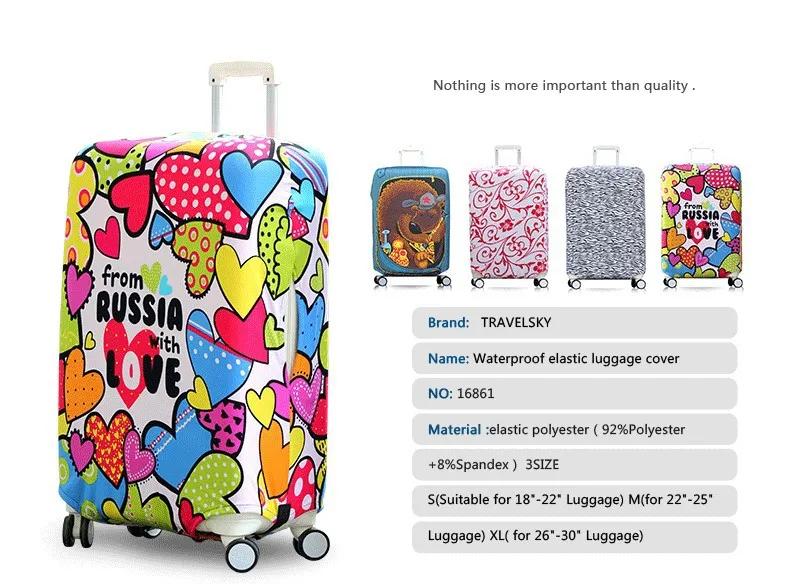The width and height of the screenshot is (790, 586).
Task: Click the NO: 16861 product number row
Action: click(x=574, y=394)
